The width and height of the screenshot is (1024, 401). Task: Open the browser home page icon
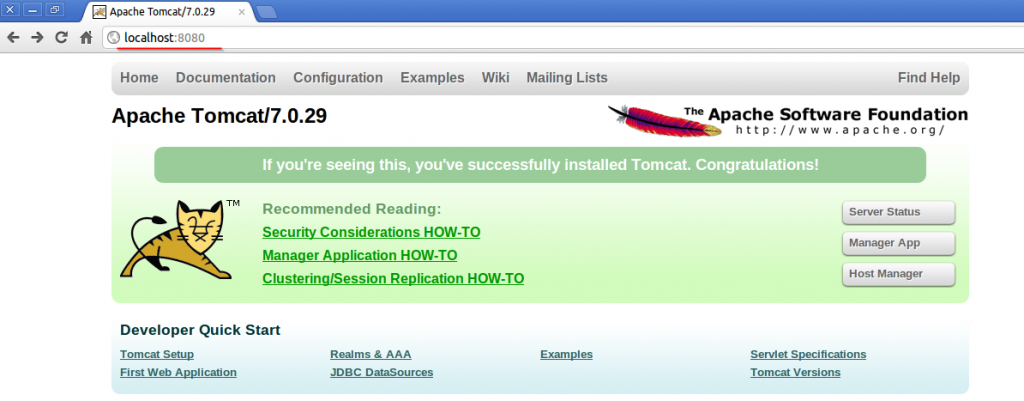86,38
